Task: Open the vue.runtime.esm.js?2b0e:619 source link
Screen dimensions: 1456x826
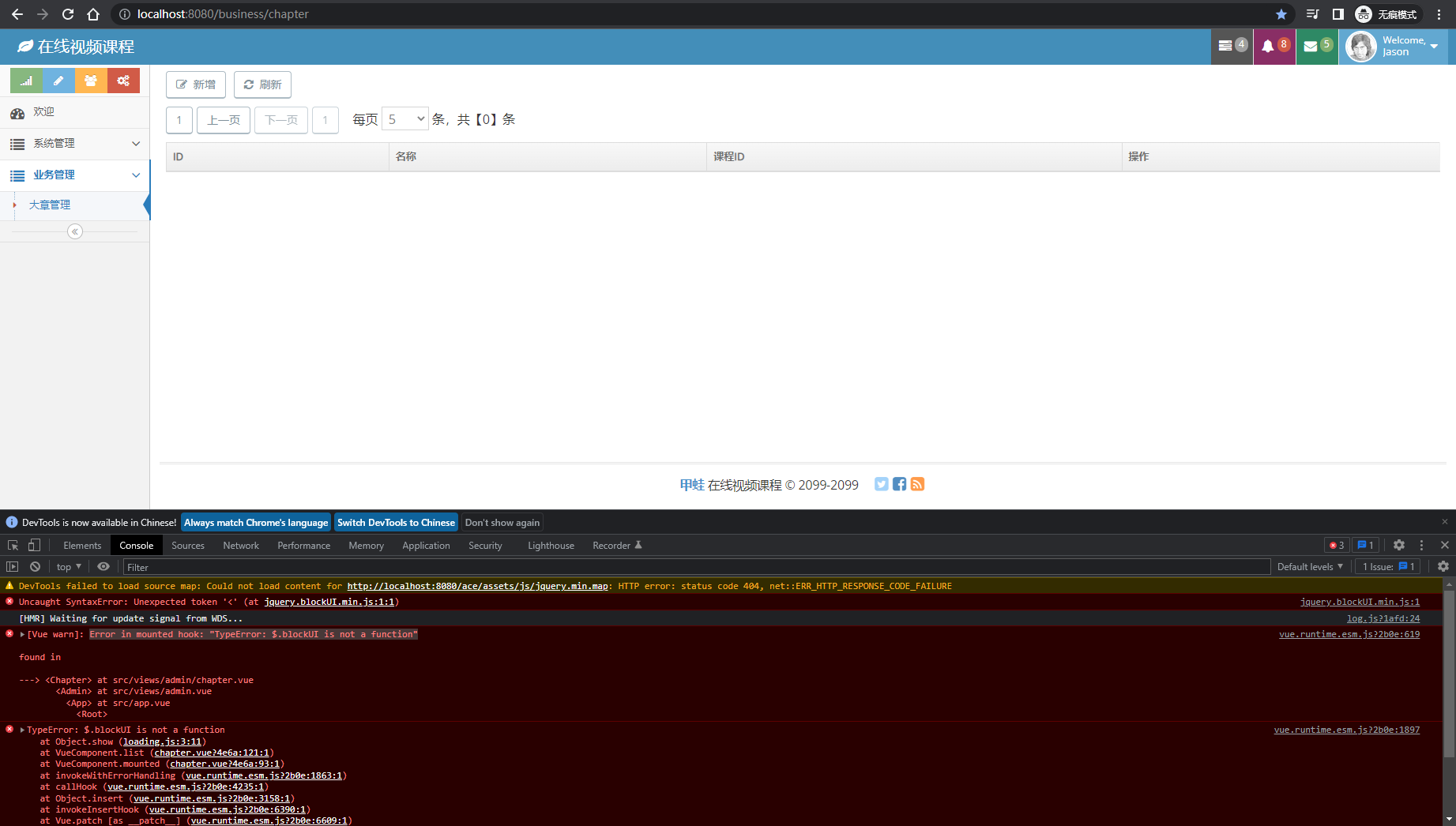Action: [x=1349, y=634]
